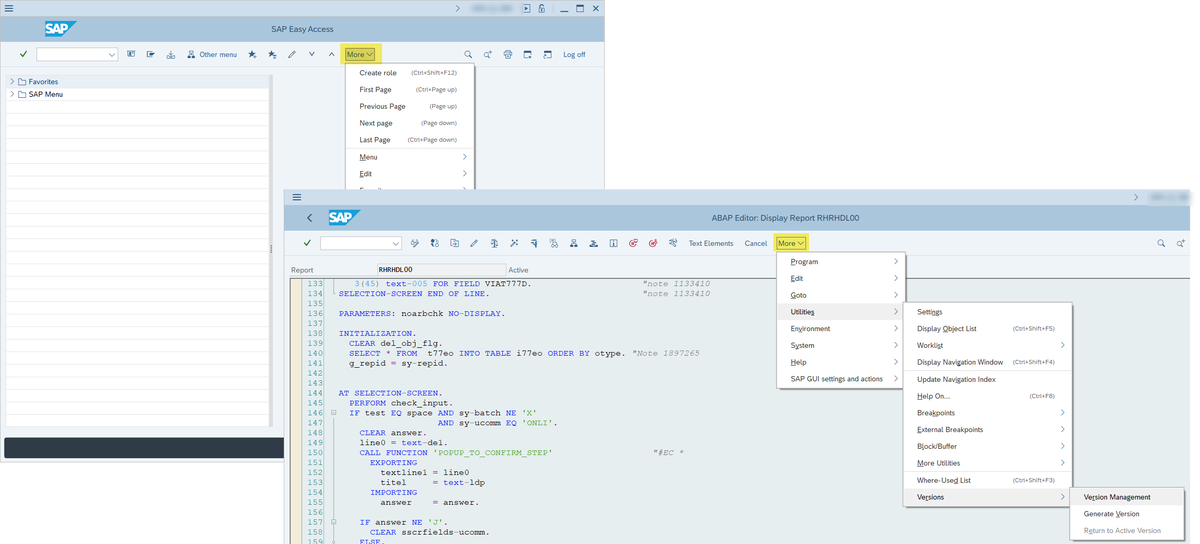Image resolution: width=1200 pixels, height=544 pixels.
Task: Click Create New Session icon in Easy Access
Action: pyautogui.click(x=528, y=54)
